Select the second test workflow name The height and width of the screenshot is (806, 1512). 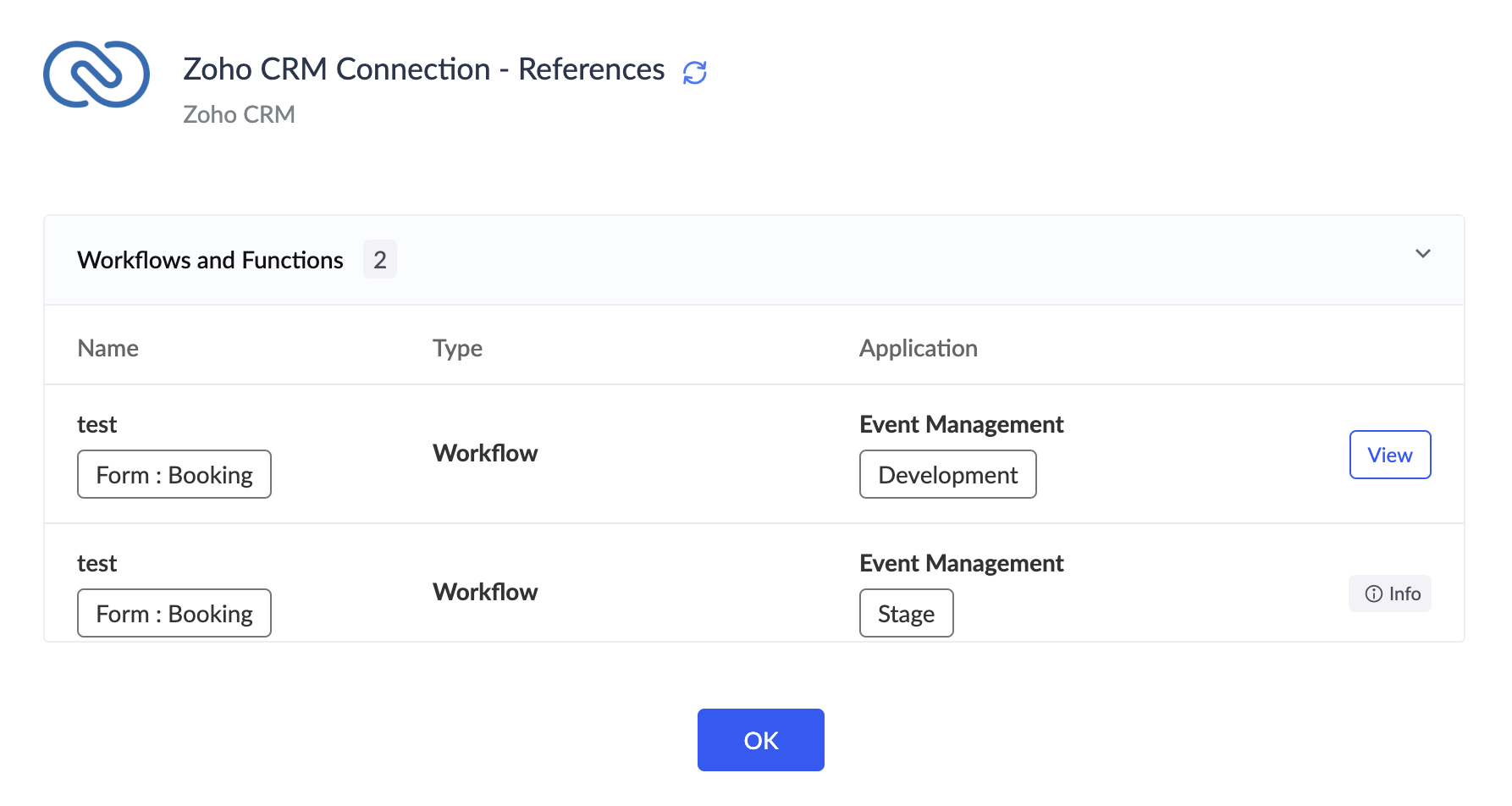point(97,563)
